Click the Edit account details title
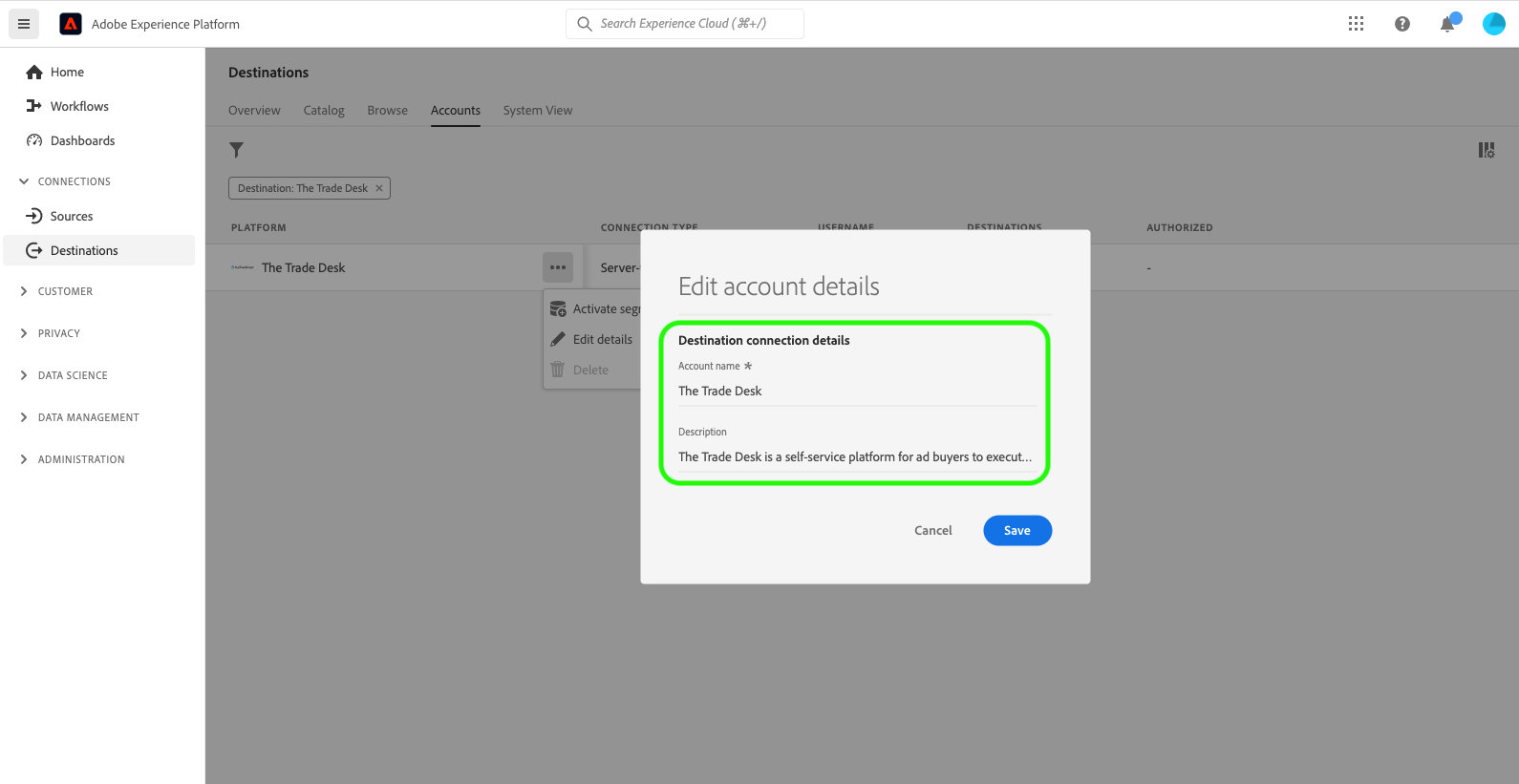The height and width of the screenshot is (784, 1519). [x=779, y=286]
